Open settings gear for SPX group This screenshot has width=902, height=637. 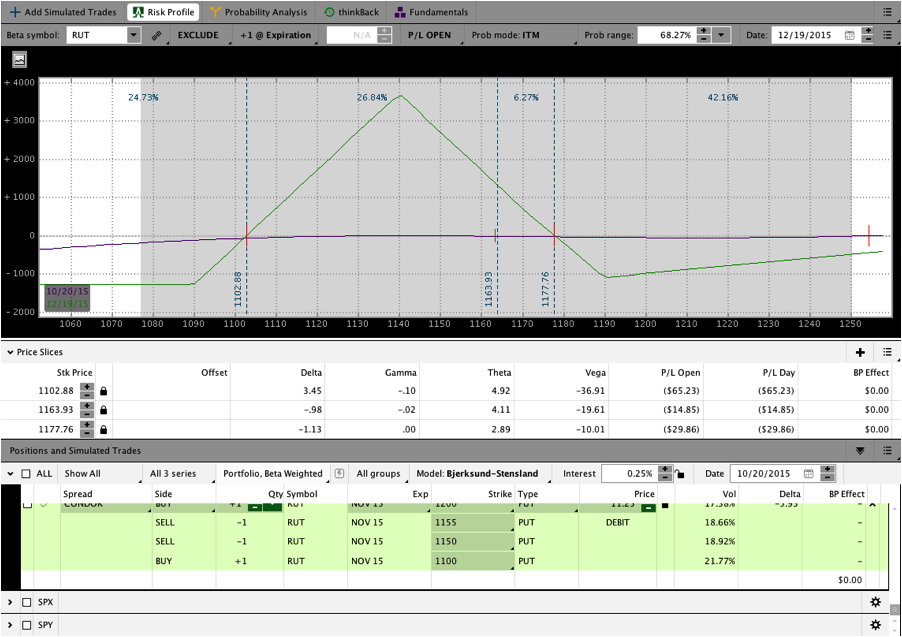pyautogui.click(x=876, y=602)
